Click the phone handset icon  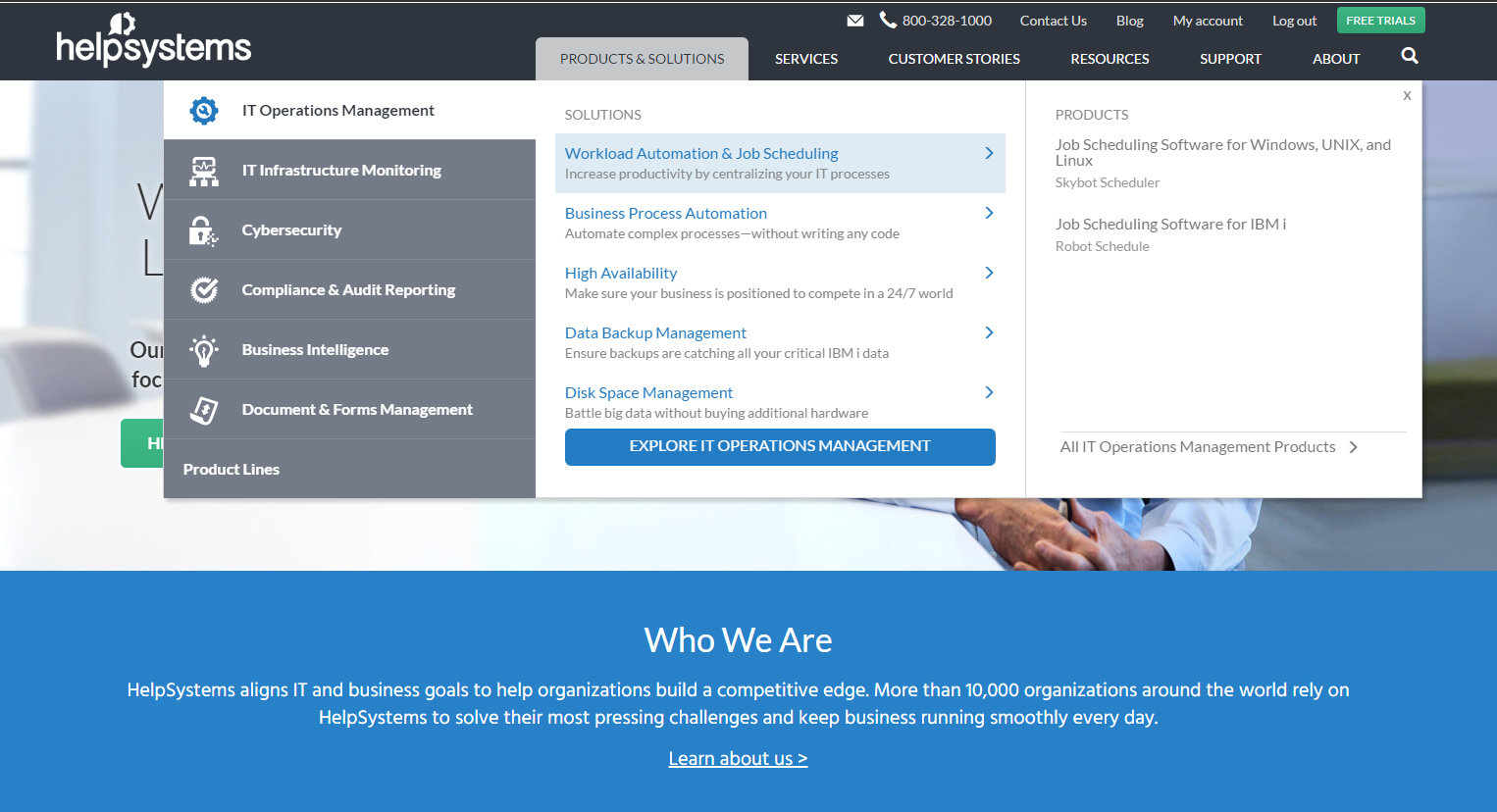[x=888, y=20]
